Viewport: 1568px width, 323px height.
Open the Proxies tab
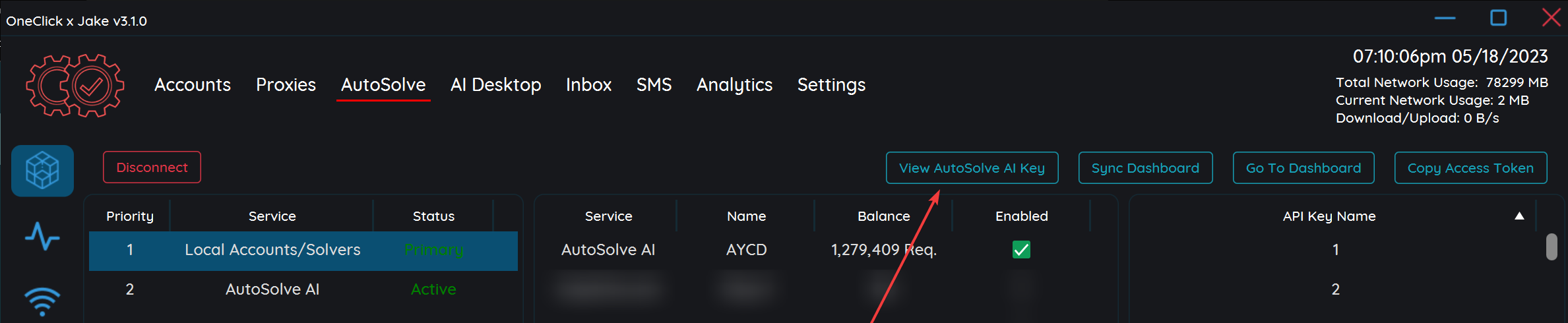[286, 85]
